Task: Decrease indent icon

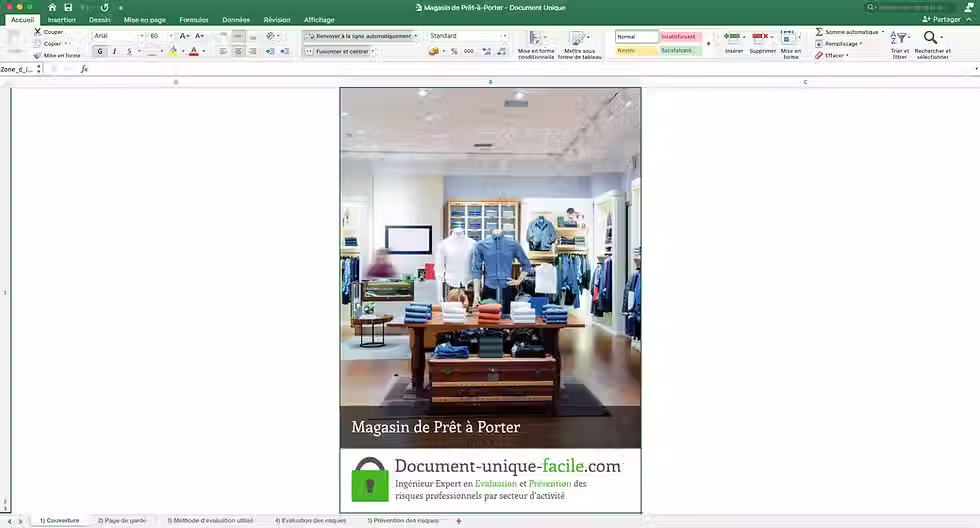Action: click(269, 51)
